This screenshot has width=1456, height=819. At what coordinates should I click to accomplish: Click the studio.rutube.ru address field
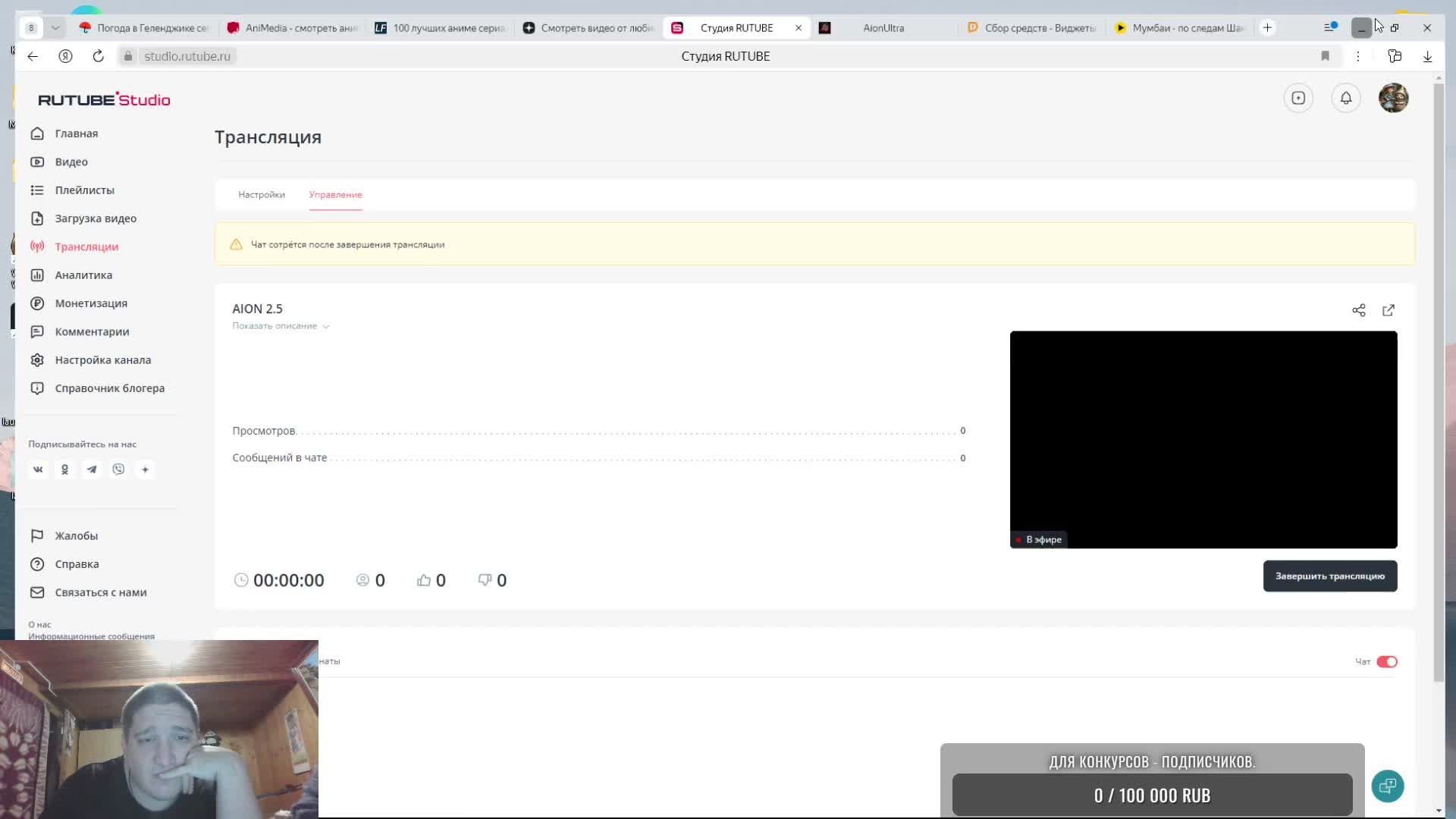coord(187,56)
